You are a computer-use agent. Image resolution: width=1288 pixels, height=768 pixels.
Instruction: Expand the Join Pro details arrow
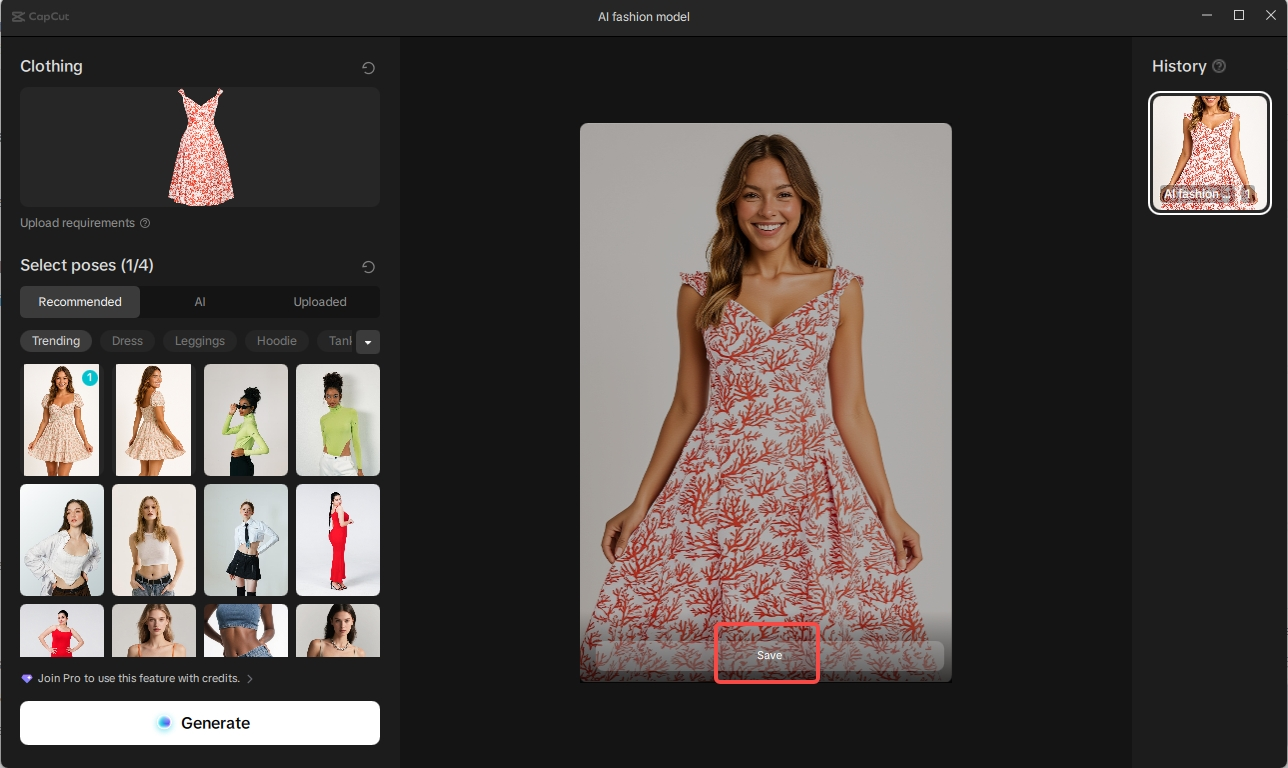click(250, 678)
